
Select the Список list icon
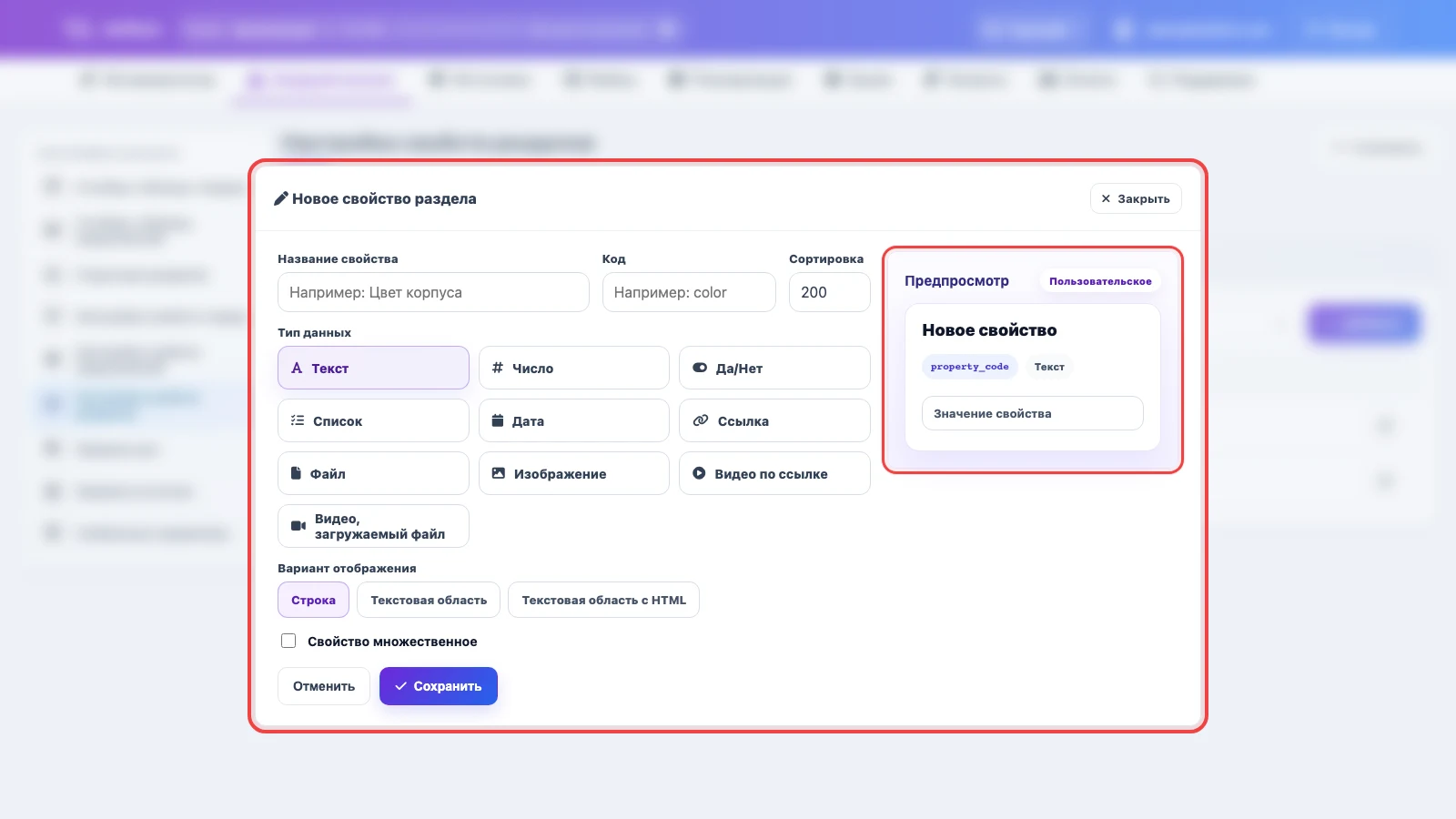(x=298, y=420)
